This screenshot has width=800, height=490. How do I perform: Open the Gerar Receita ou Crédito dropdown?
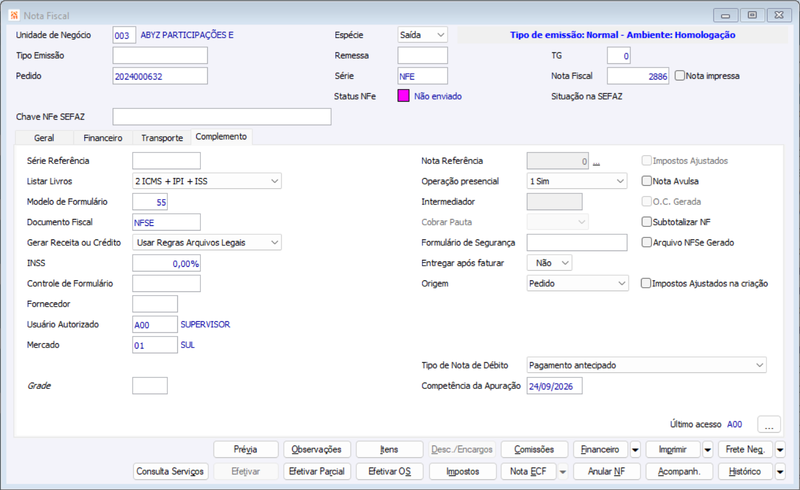pos(207,242)
